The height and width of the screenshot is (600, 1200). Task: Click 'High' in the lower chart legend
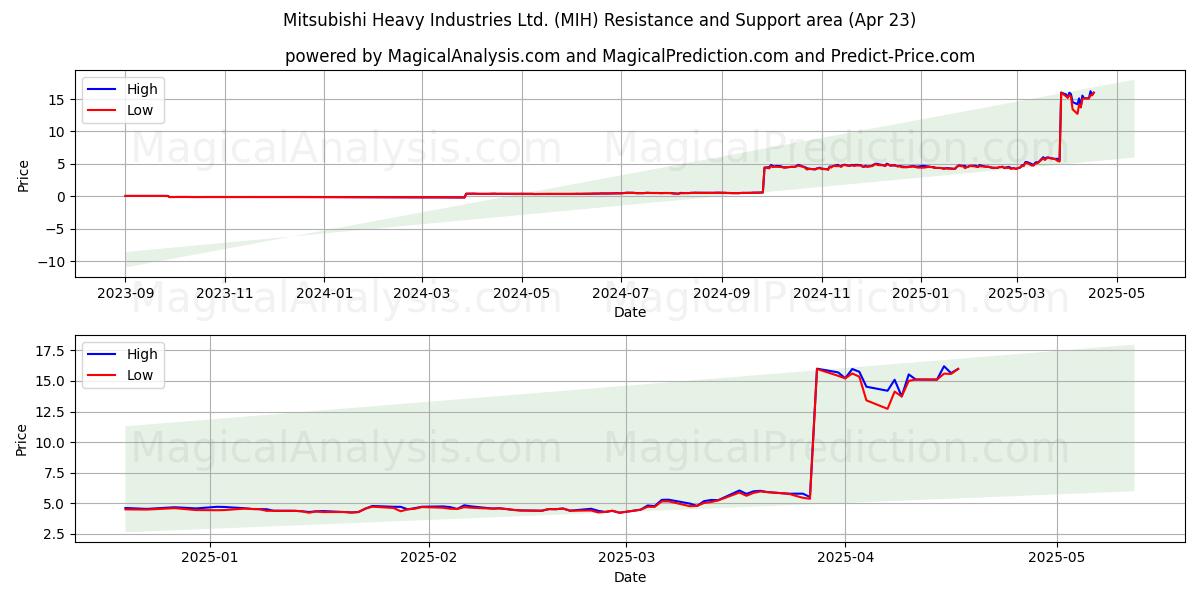(142, 354)
